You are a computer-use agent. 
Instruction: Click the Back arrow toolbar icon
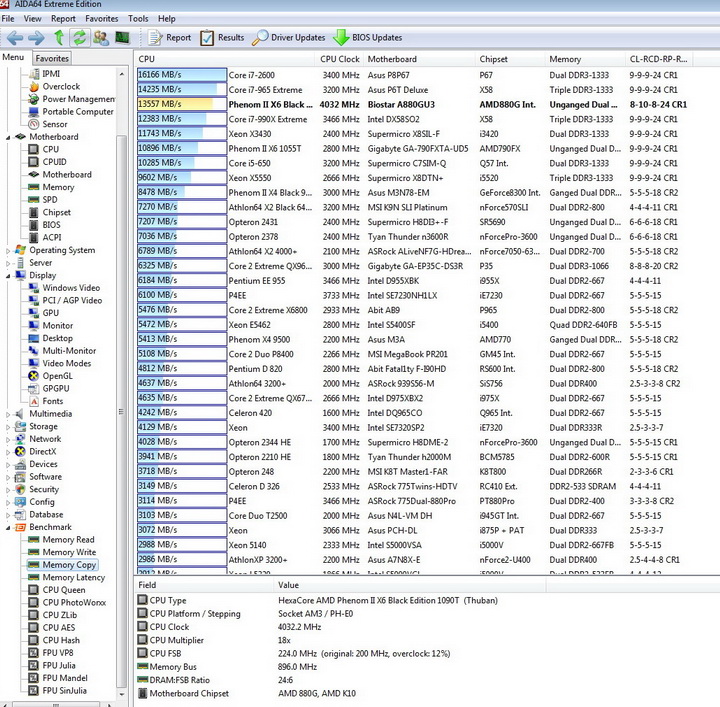tap(15, 38)
